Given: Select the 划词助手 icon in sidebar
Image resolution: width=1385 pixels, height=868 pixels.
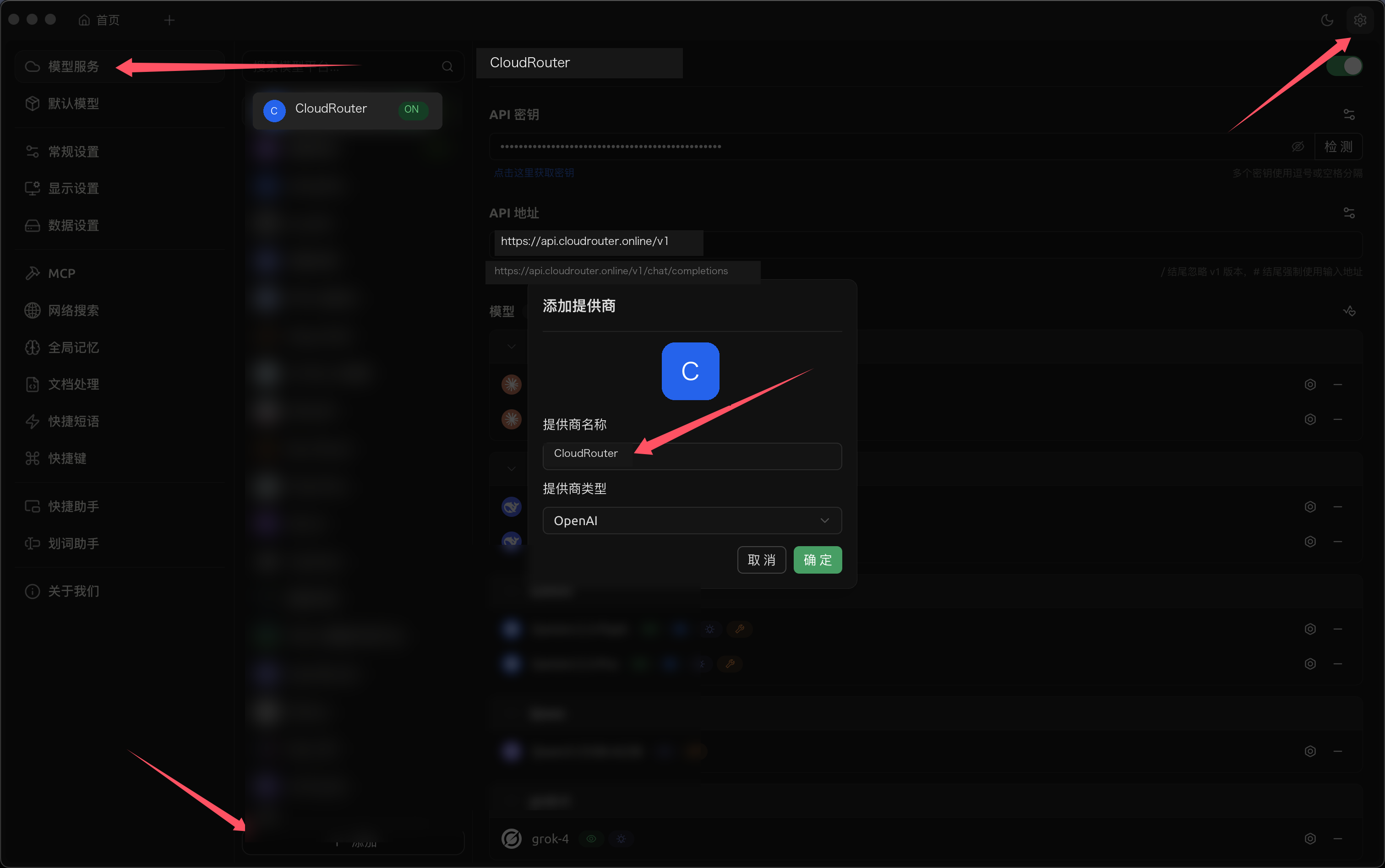Looking at the screenshot, I should [x=32, y=543].
